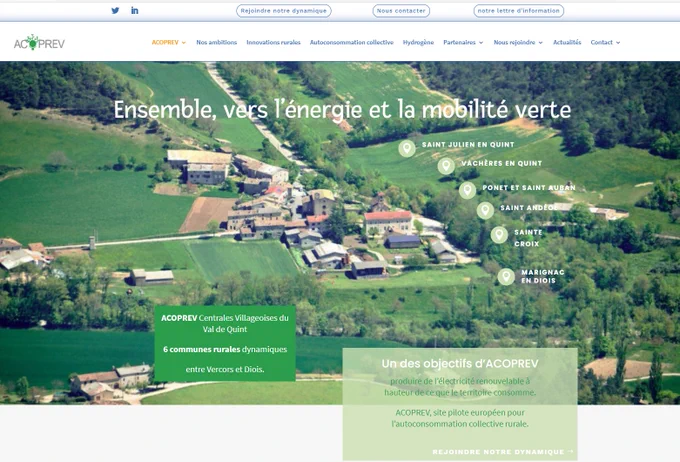Image resolution: width=680 pixels, height=462 pixels.
Task: Select the Ponet et Saint Auban label
Action: pos(529,187)
